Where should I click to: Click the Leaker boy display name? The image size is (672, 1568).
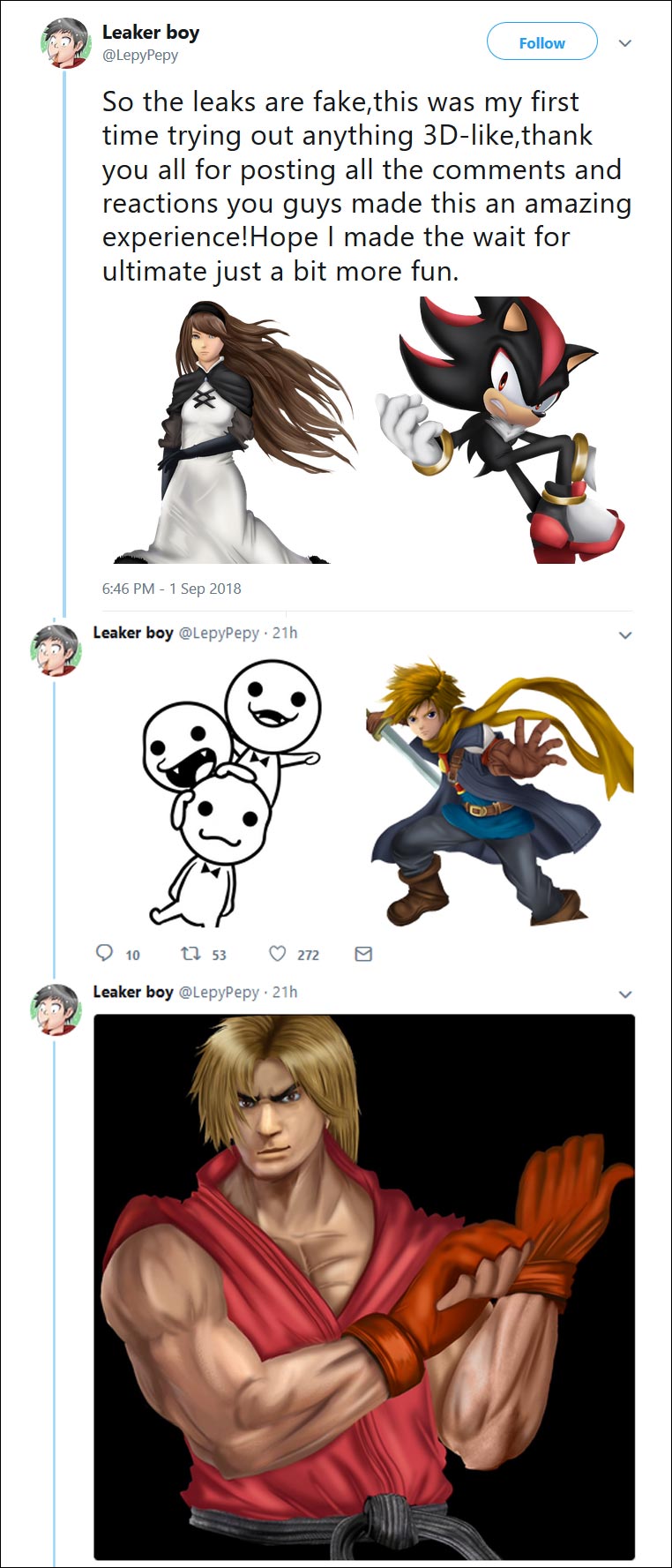(152, 32)
